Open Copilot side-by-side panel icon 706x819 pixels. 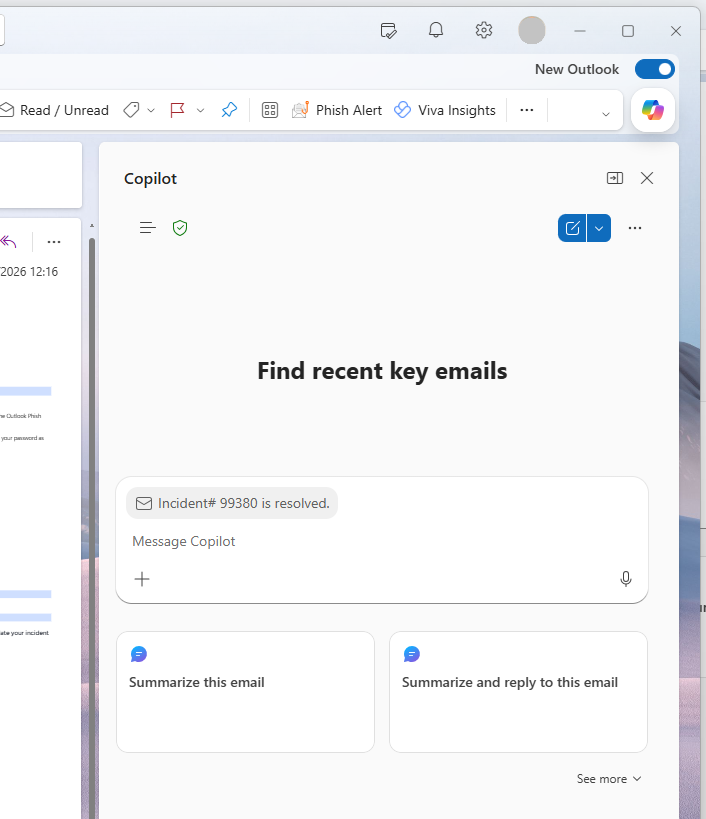pos(615,178)
